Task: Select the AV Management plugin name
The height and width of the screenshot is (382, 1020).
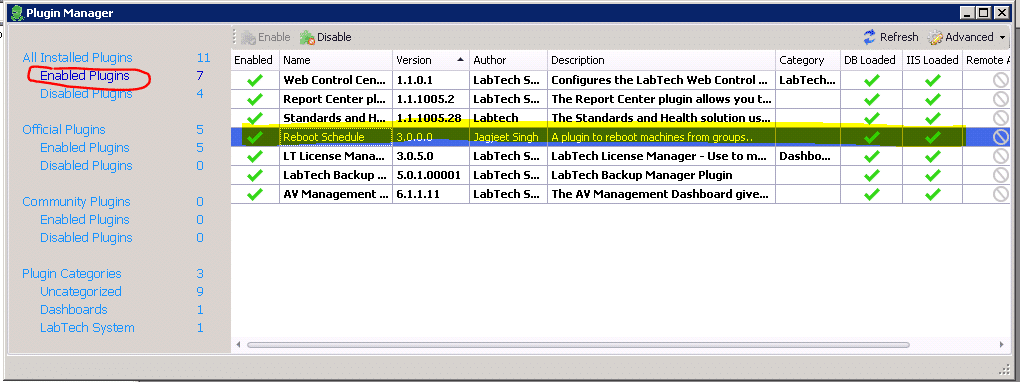Action: point(336,194)
